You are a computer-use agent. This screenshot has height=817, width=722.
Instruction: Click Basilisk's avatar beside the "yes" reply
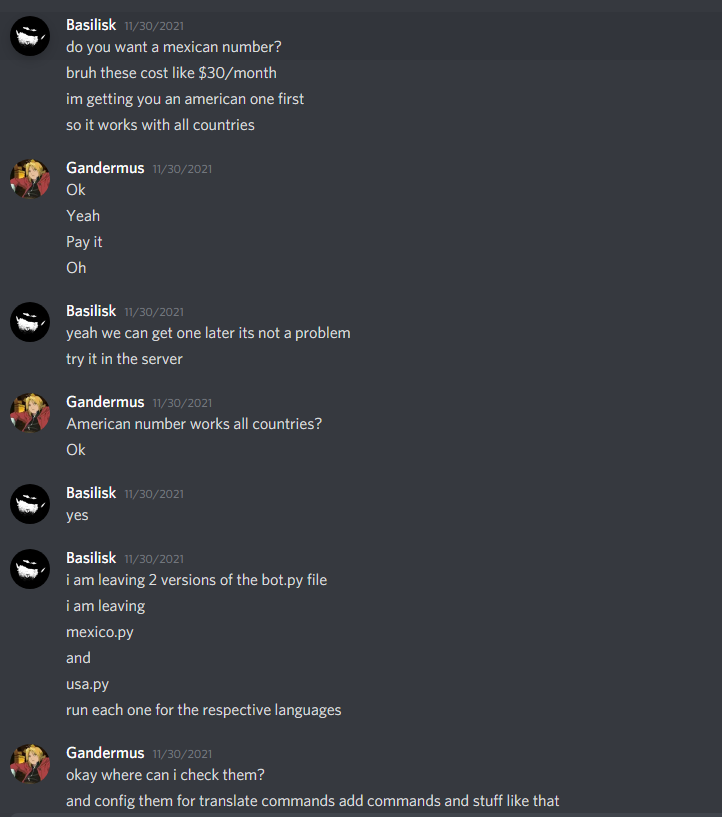(30, 504)
